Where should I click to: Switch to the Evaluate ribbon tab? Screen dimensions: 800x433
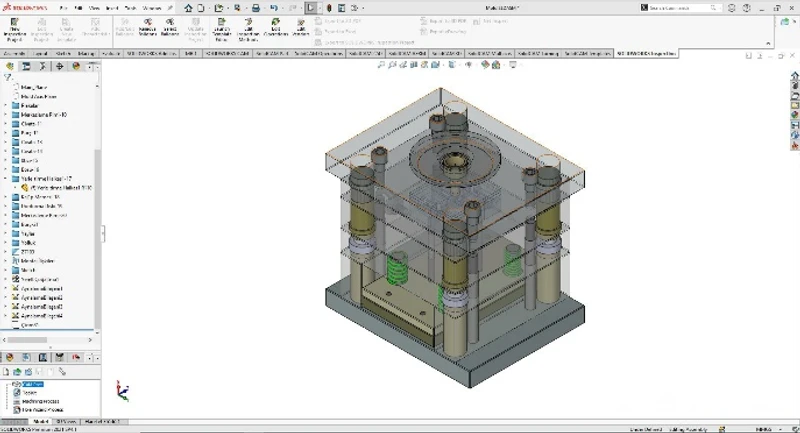tap(111, 53)
